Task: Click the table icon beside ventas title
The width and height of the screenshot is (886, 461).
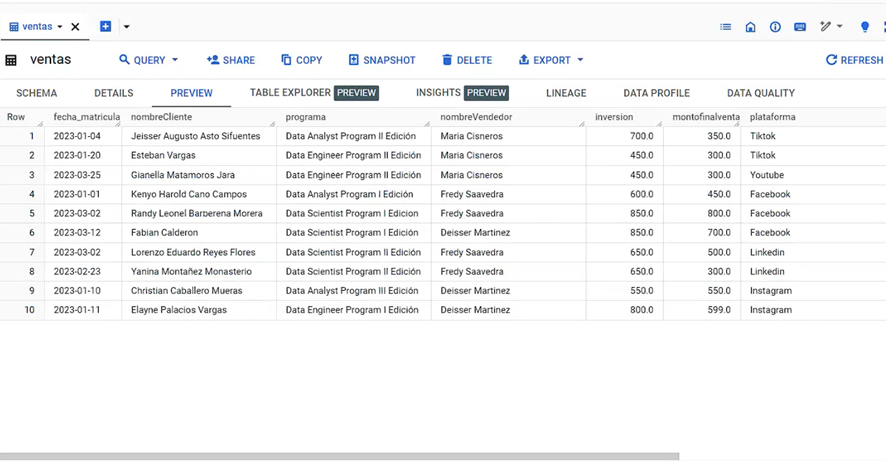Action: tap(11, 60)
